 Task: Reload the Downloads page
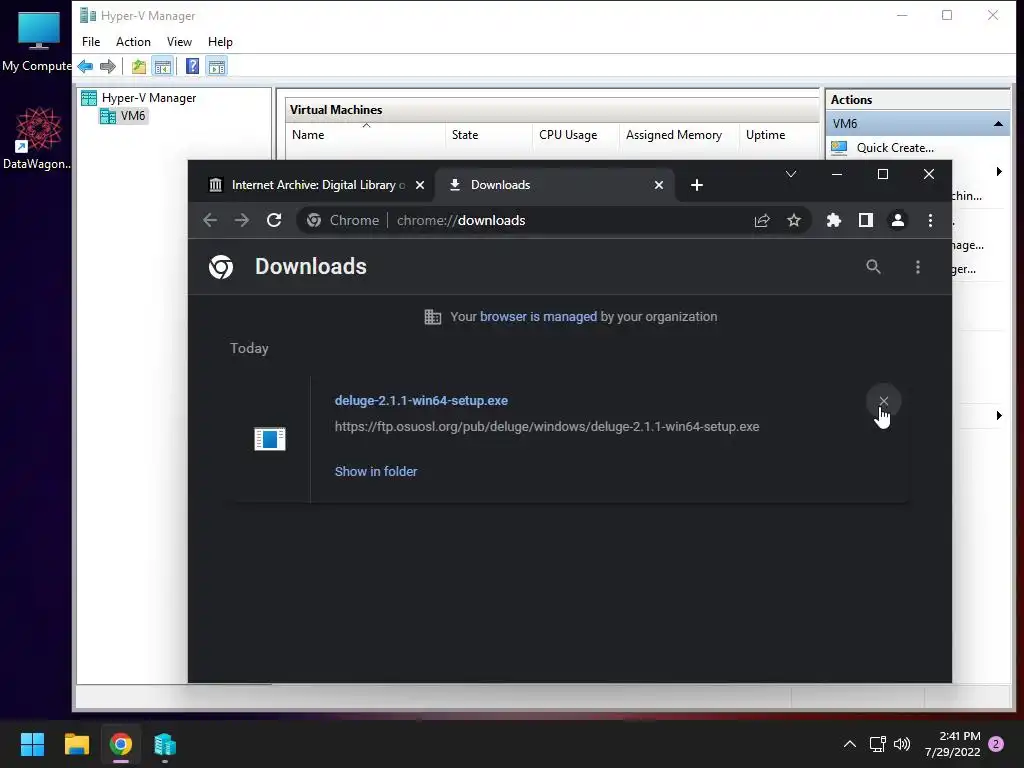tap(274, 221)
